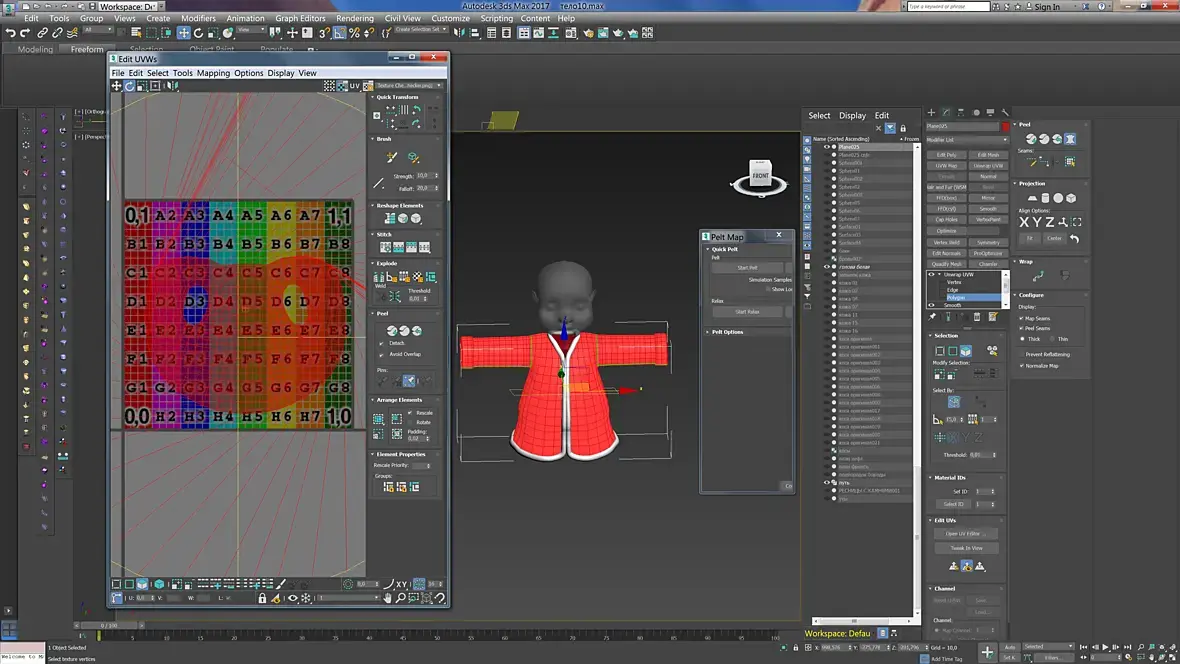
Task: Select the Edge sub-object in modifier stack
Action: click(953, 290)
